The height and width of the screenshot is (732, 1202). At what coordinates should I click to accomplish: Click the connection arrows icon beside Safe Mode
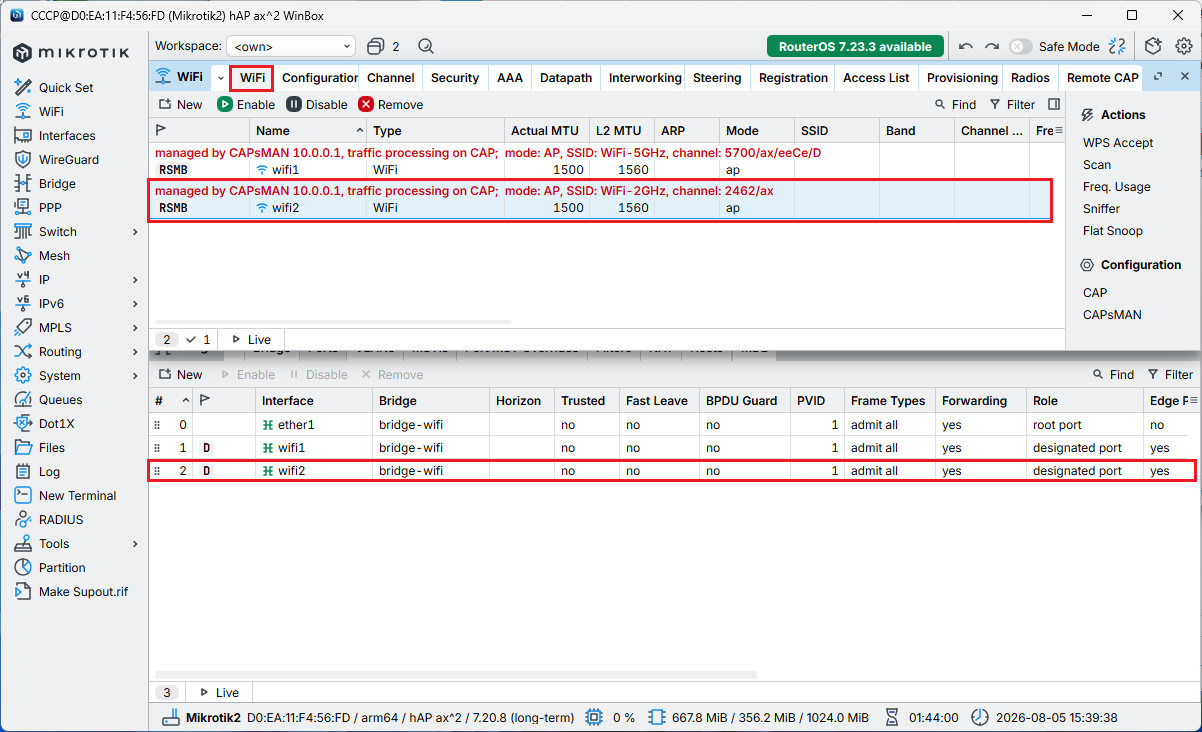[x=1117, y=46]
